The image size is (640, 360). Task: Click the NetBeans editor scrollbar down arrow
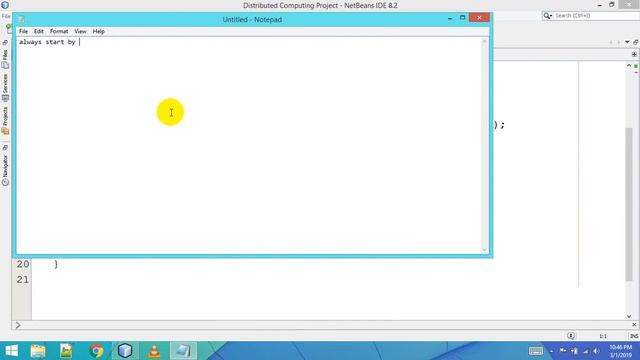tap(629, 316)
